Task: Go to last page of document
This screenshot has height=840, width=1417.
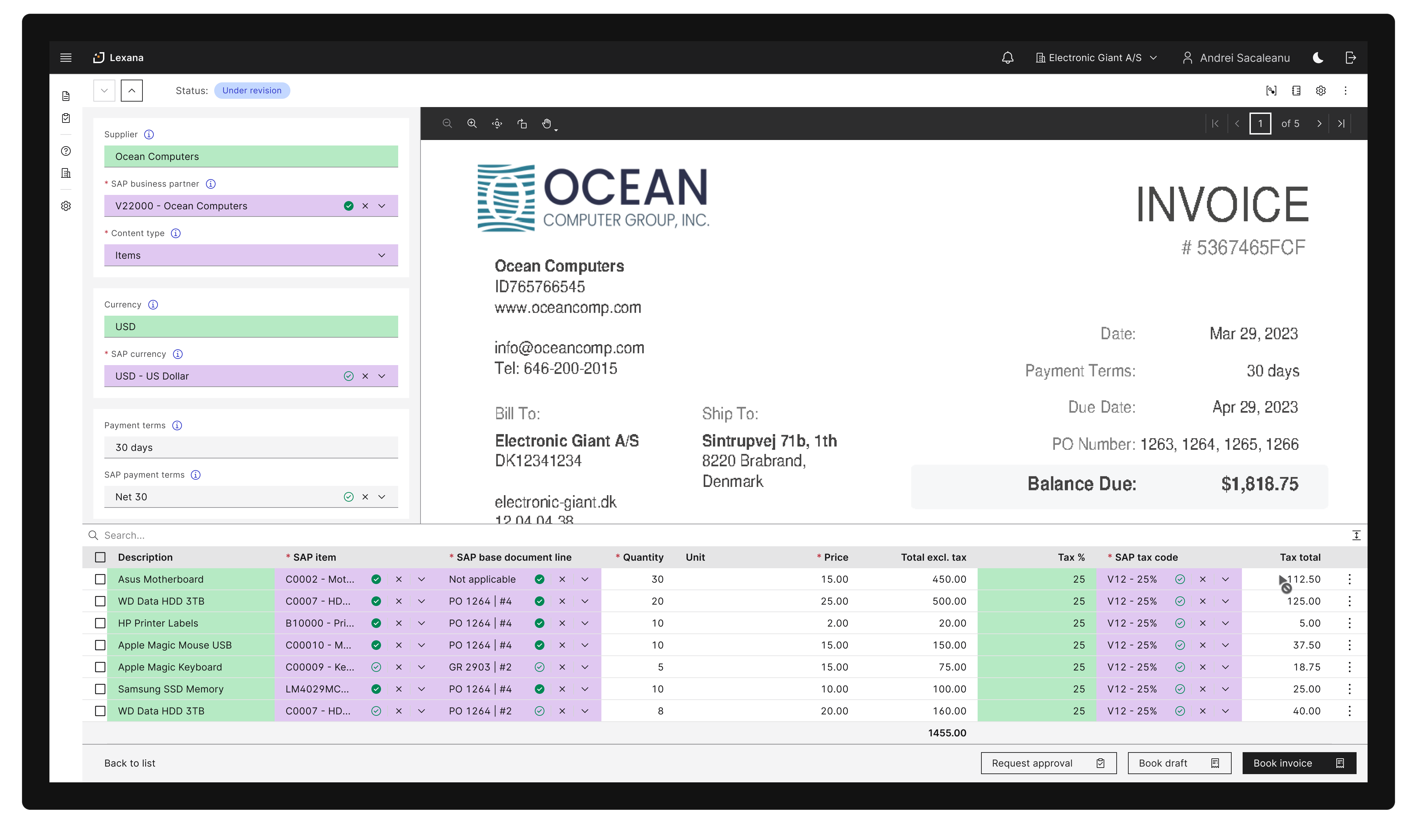Action: point(1341,124)
